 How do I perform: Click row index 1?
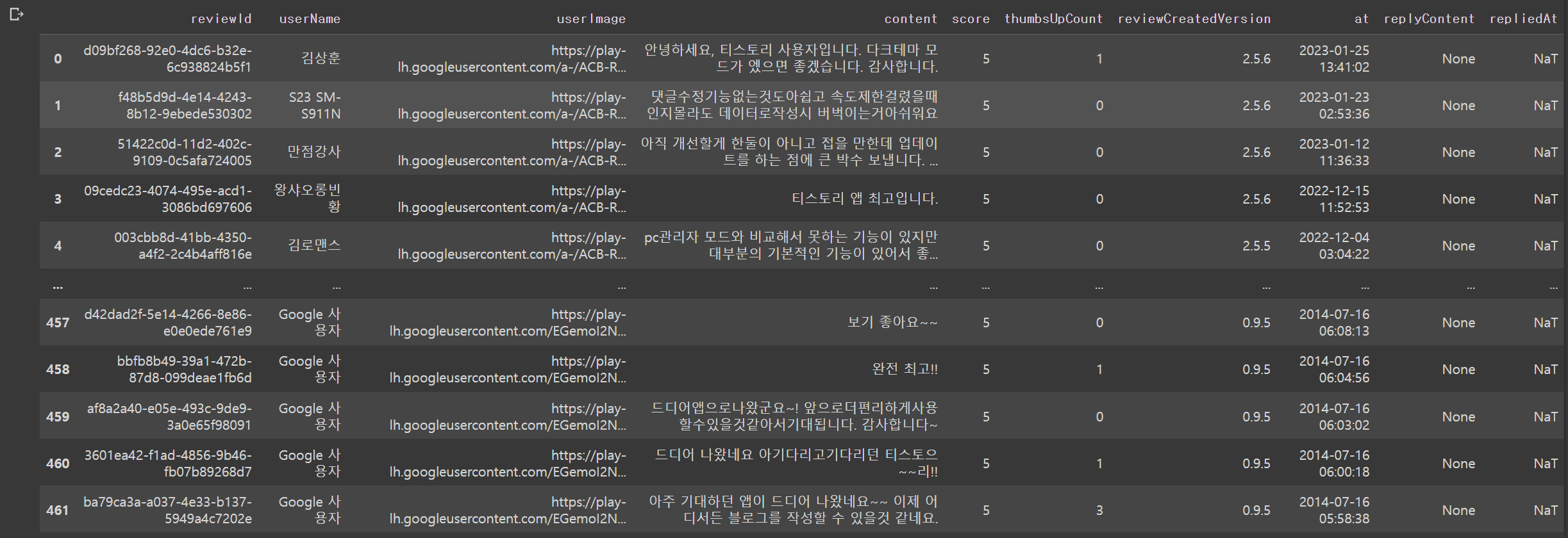[58, 105]
